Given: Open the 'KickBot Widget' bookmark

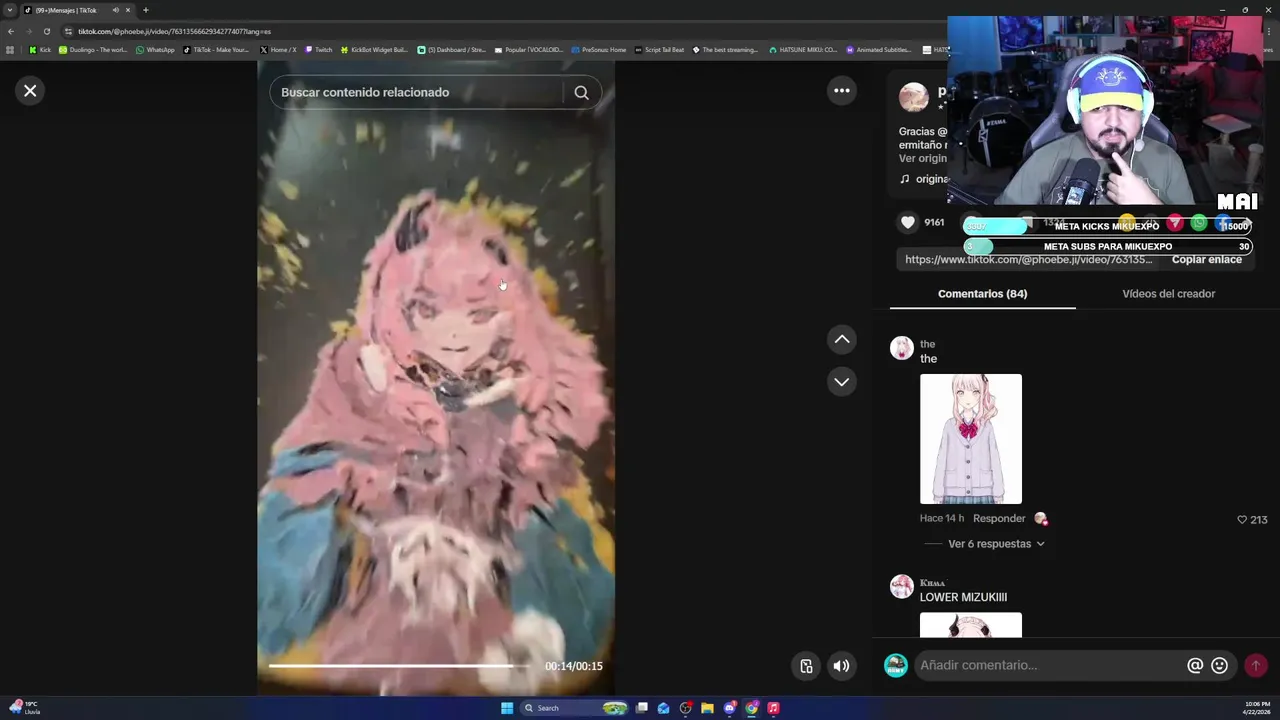Looking at the screenshot, I should tap(374, 49).
